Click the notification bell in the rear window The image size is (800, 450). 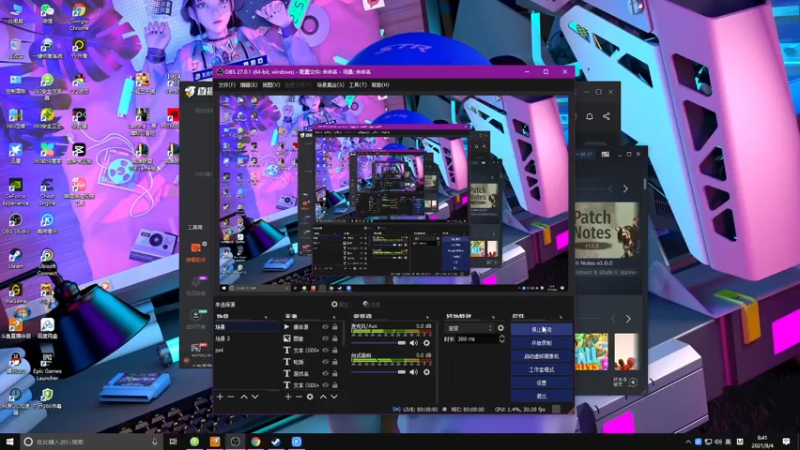(x=589, y=116)
